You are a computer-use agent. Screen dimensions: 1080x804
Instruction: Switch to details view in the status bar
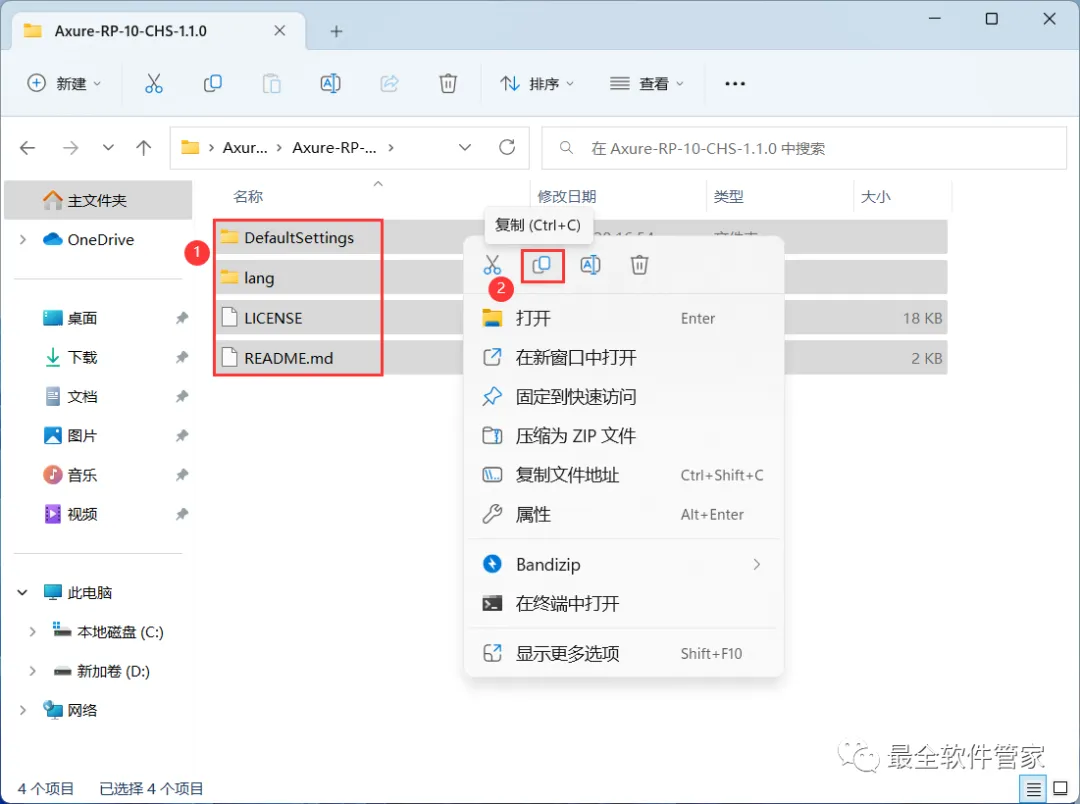click(1033, 789)
